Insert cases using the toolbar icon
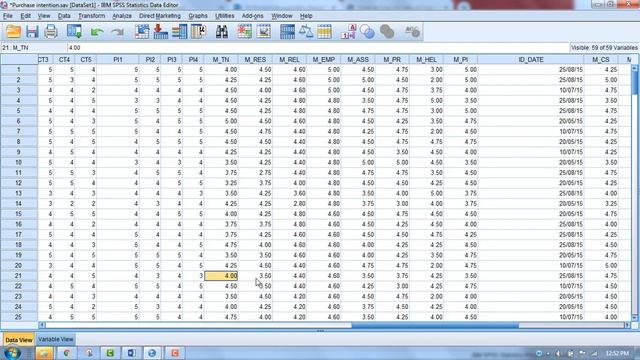The image size is (640, 360). [x=244, y=31]
